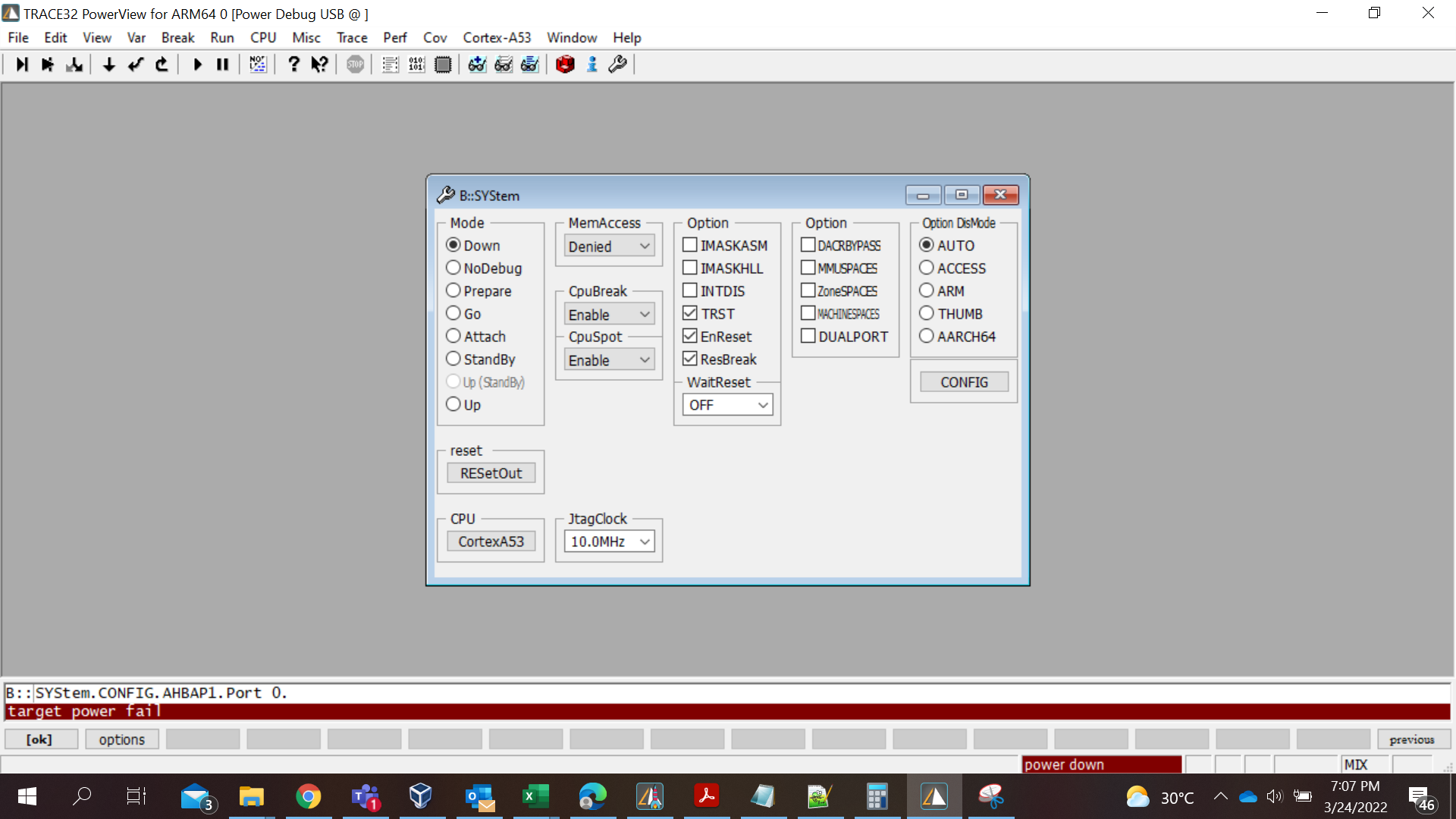Open the WaitReset OFF dropdown

[727, 405]
